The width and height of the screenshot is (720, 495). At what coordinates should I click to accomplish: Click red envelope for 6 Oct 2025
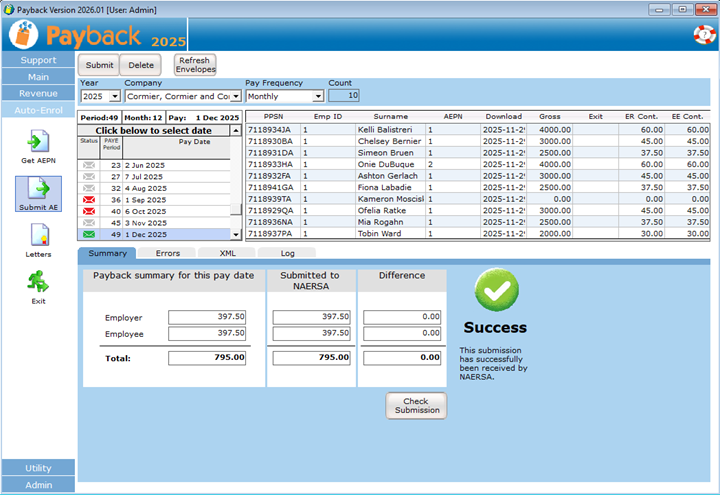click(90, 211)
